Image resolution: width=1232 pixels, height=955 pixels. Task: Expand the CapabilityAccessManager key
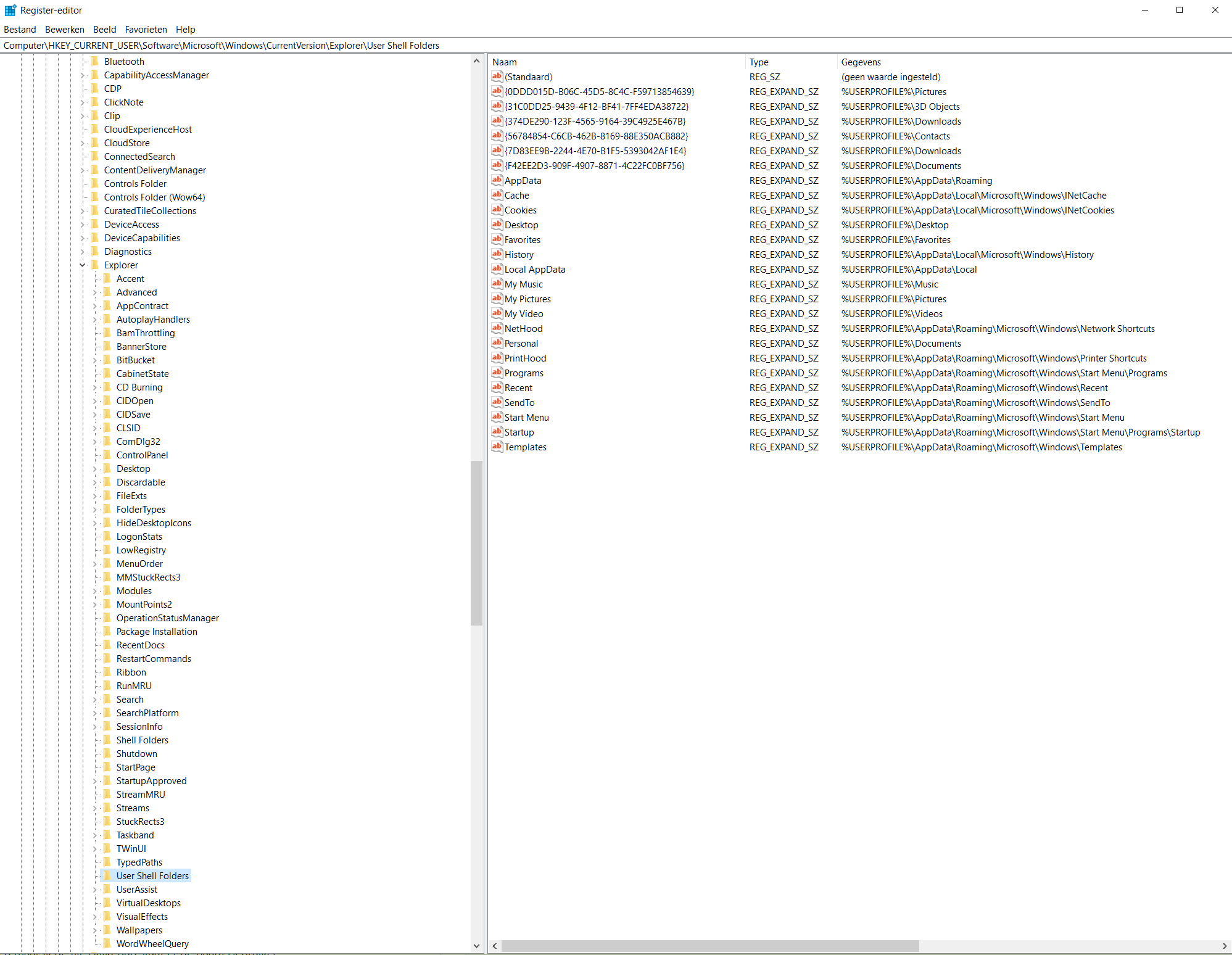pyautogui.click(x=82, y=75)
